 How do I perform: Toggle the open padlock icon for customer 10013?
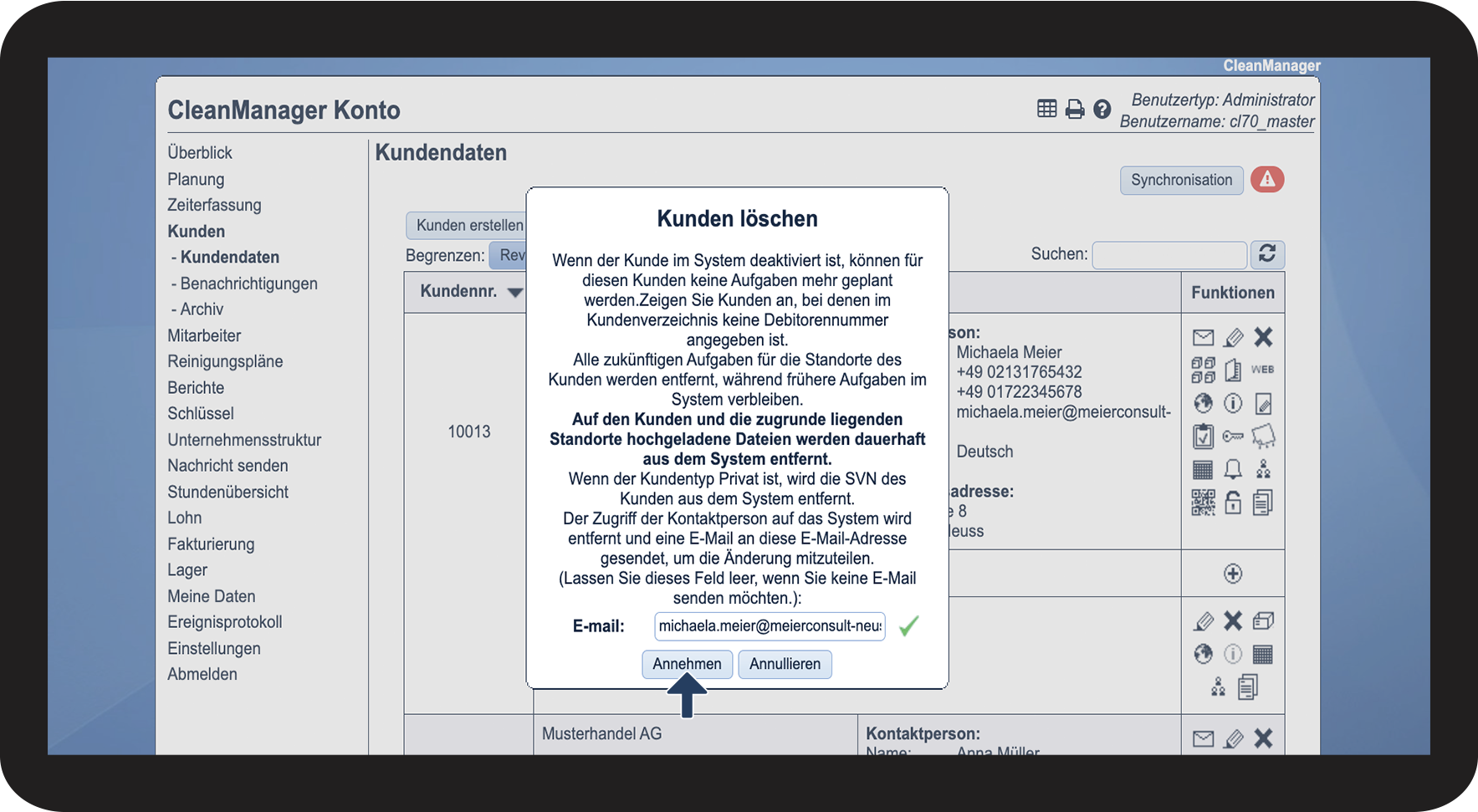pyautogui.click(x=1233, y=503)
